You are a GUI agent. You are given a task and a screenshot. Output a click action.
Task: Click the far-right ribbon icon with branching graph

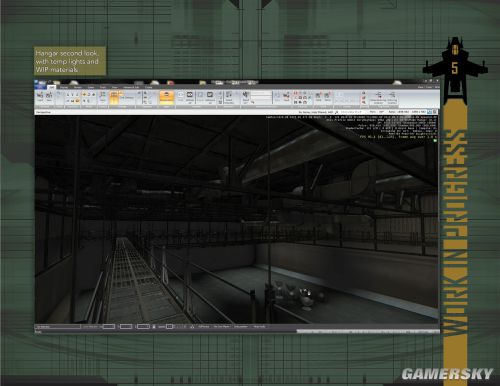(x=392, y=97)
